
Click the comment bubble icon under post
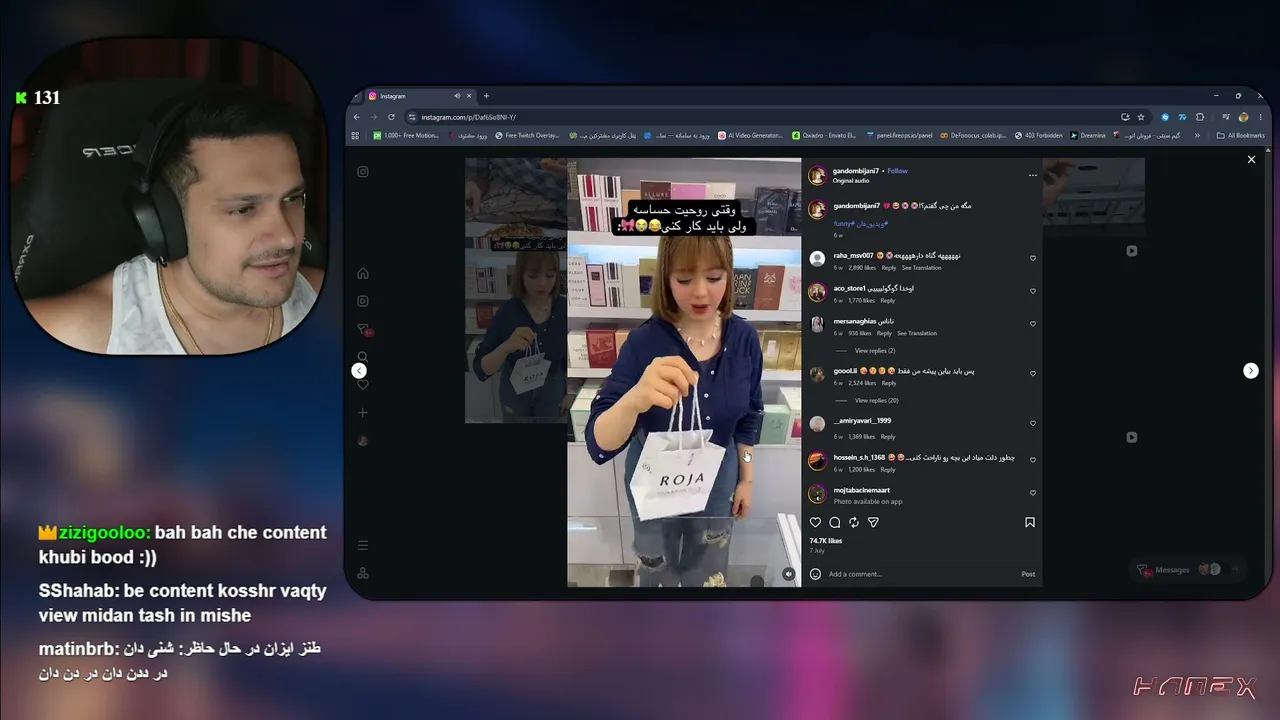(835, 522)
